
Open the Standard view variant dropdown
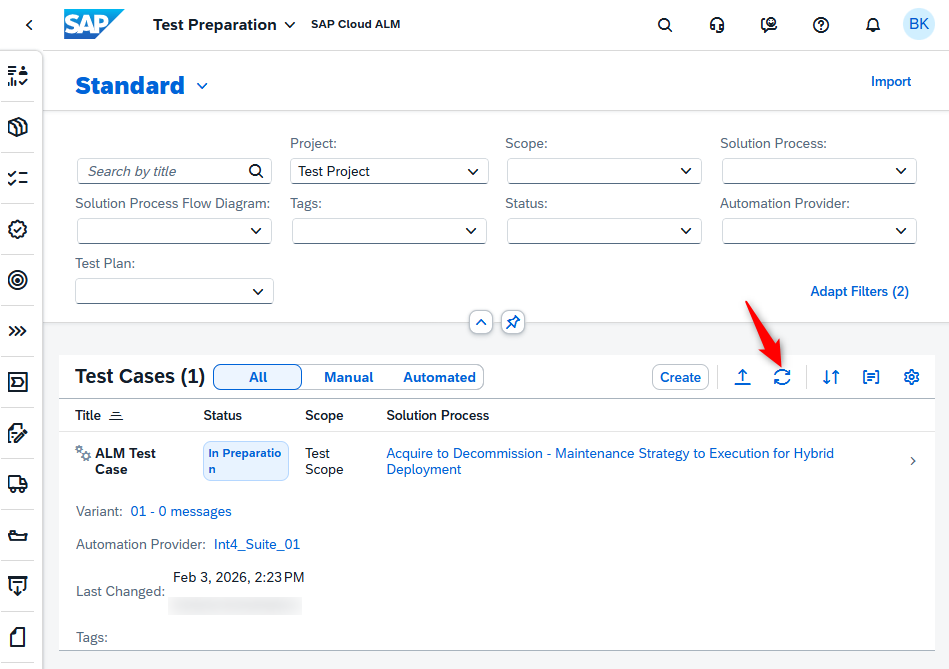pyautogui.click(x=202, y=86)
